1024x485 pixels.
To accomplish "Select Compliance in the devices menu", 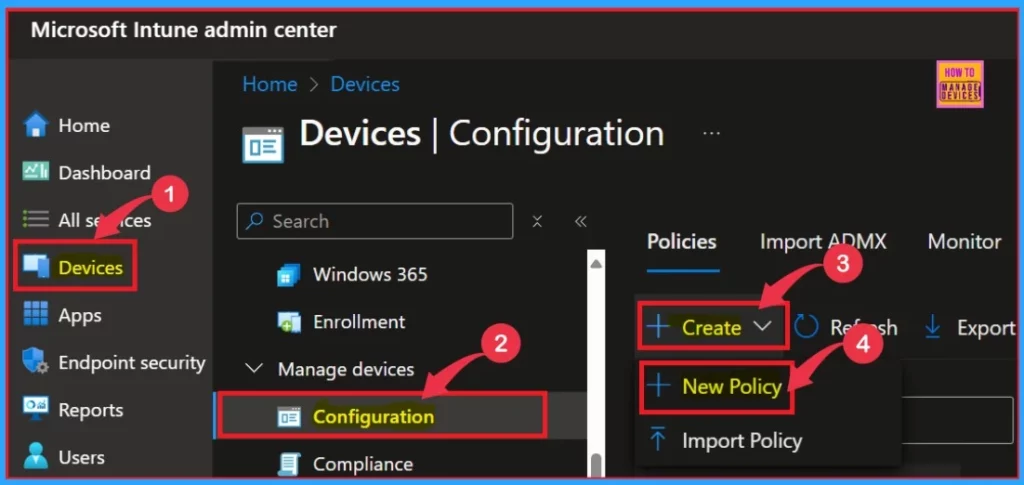I will (x=363, y=464).
